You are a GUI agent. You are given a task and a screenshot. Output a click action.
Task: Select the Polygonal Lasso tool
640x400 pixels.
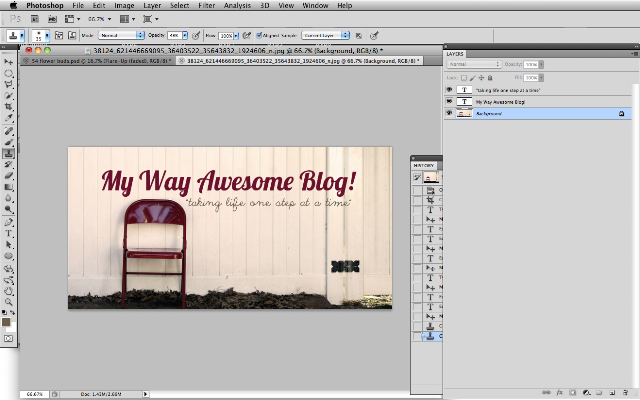tap(8, 84)
